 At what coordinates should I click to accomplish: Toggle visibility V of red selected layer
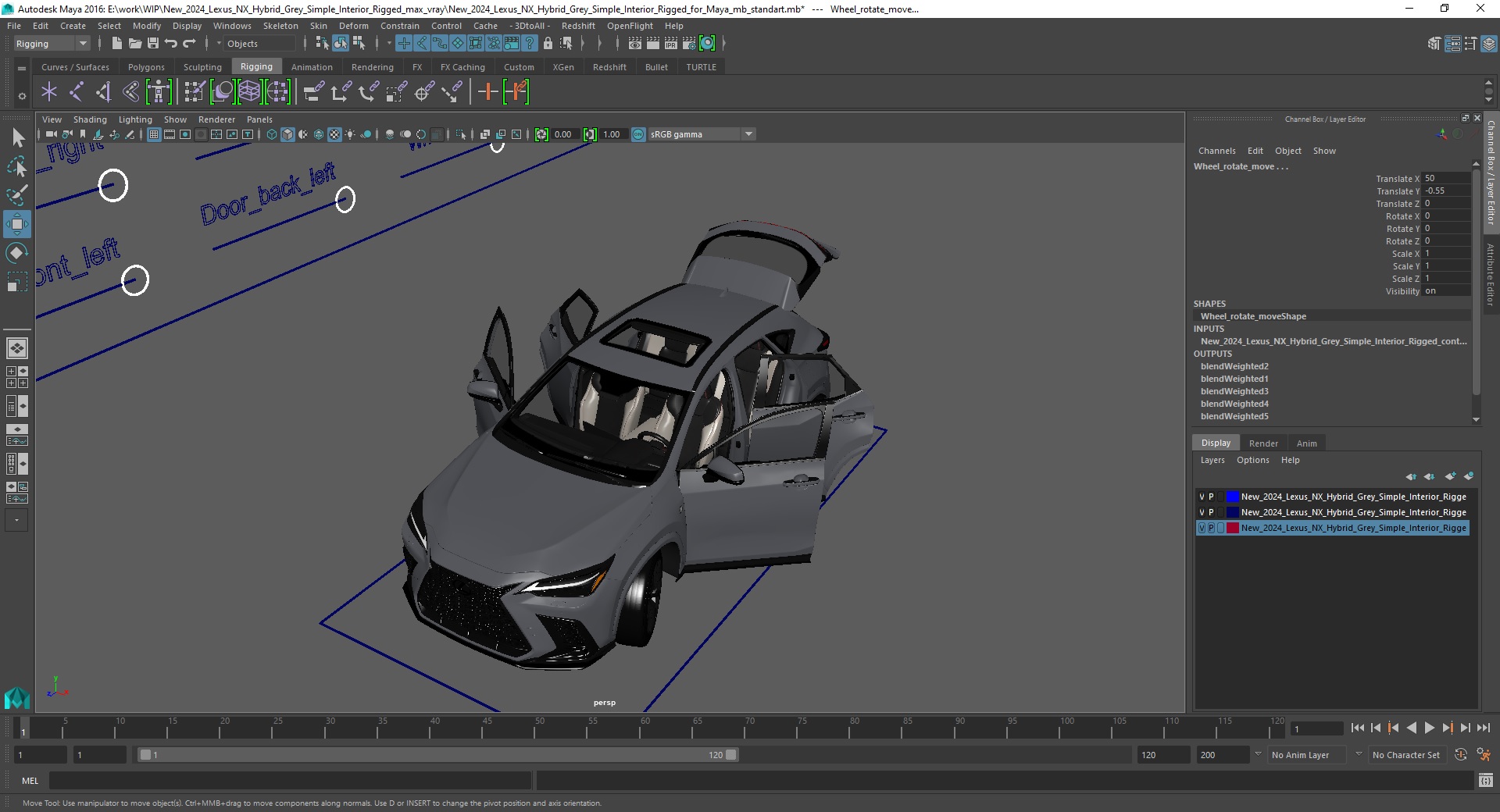click(x=1202, y=528)
